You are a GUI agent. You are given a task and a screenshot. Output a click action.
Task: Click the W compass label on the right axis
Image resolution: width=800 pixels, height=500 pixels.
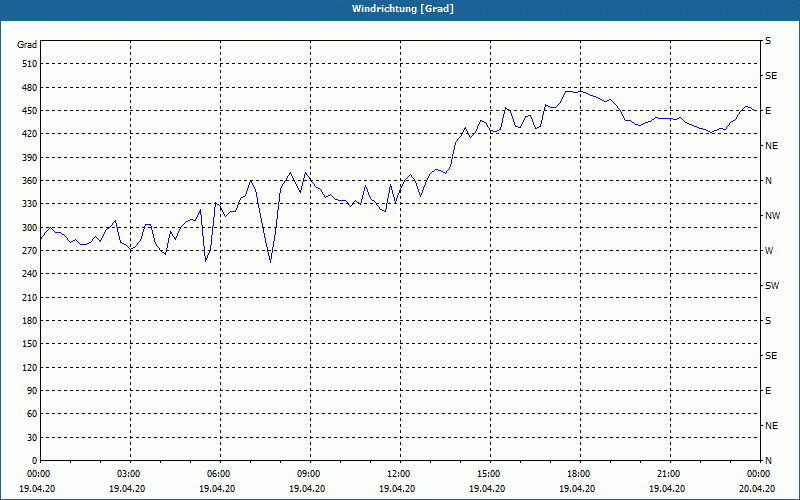click(769, 251)
